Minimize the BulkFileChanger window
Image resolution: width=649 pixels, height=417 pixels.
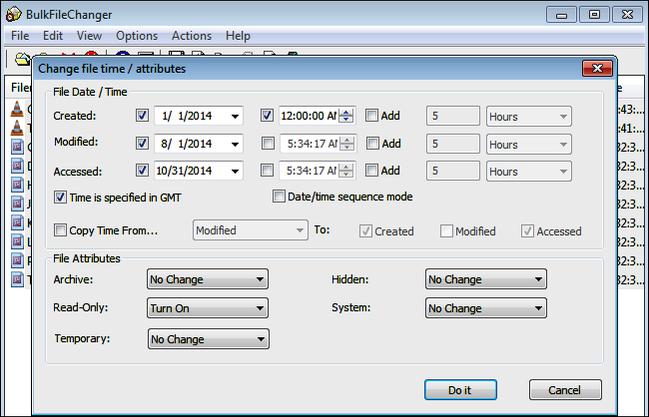tap(561, 15)
